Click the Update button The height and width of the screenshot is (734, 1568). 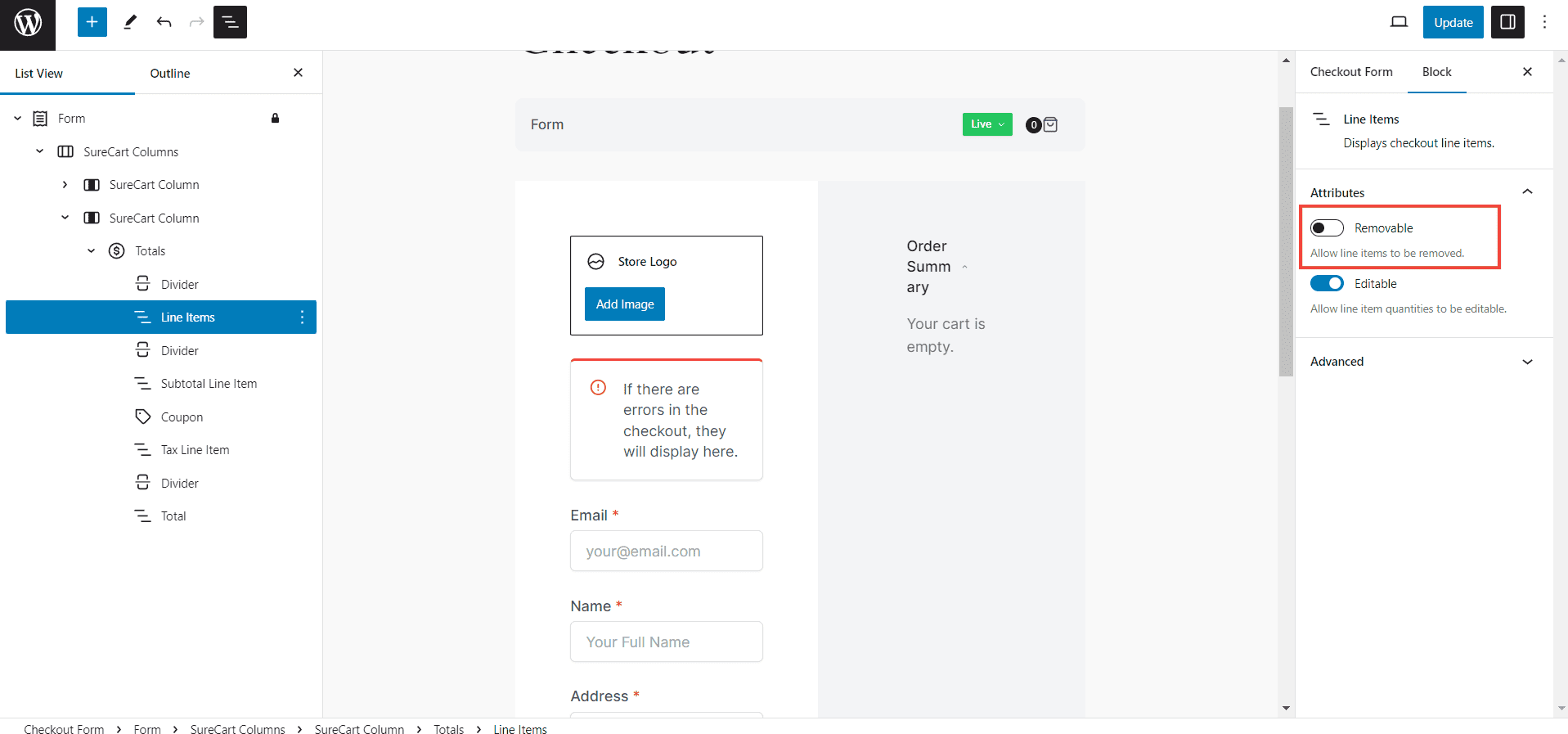click(x=1453, y=22)
